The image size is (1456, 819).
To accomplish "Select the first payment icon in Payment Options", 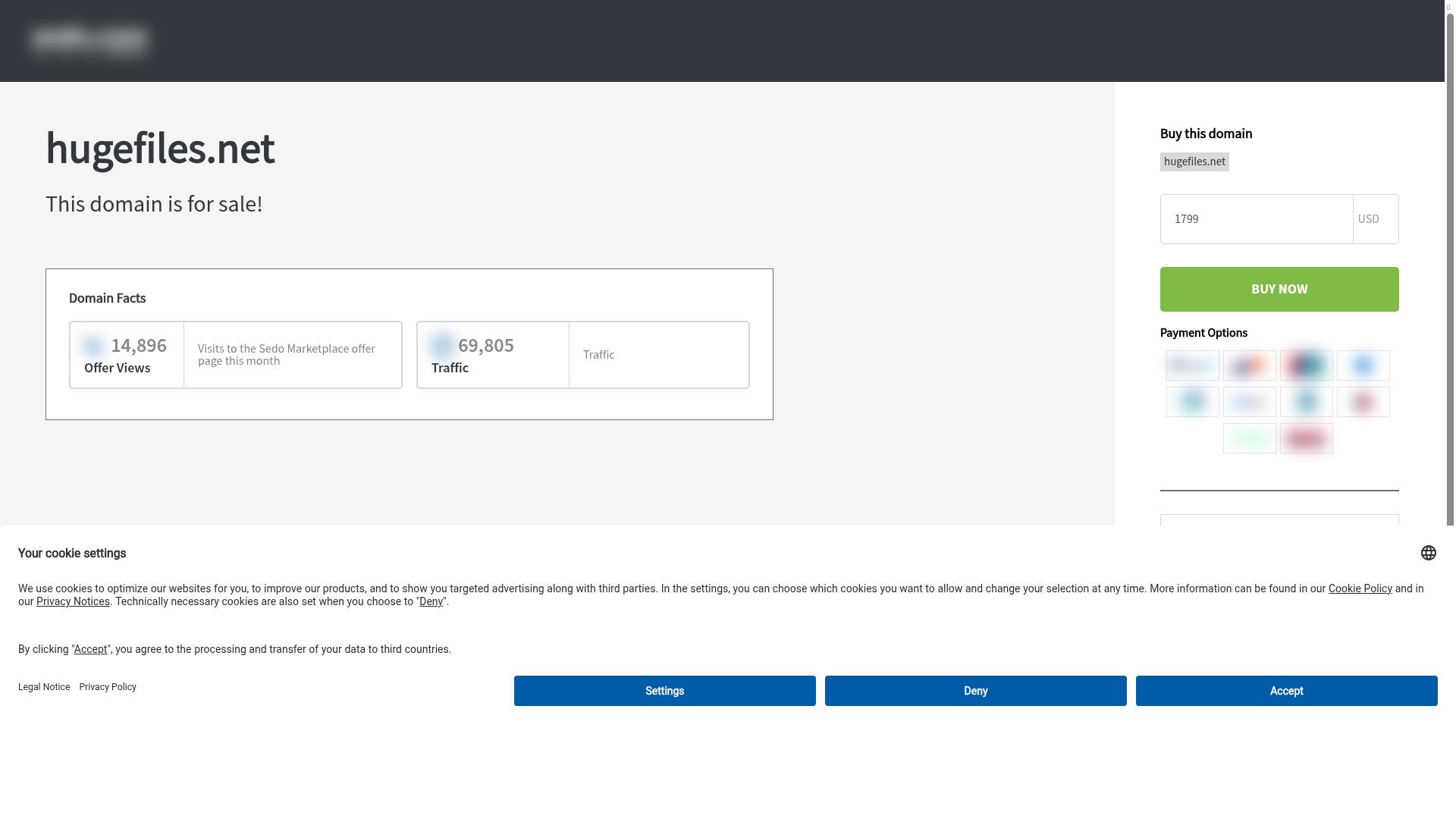I will [1191, 365].
